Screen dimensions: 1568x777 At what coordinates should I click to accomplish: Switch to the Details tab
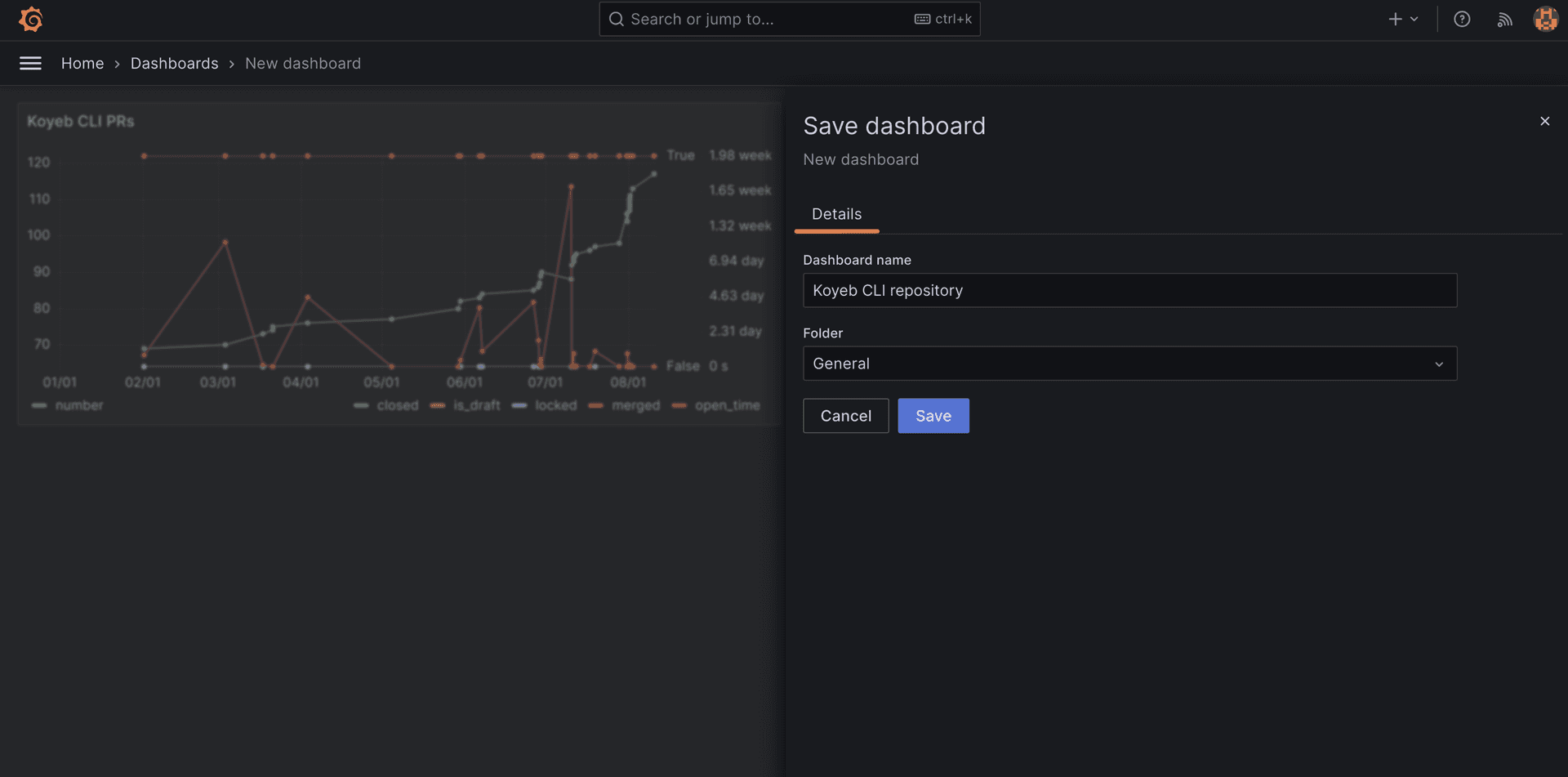[x=836, y=214]
